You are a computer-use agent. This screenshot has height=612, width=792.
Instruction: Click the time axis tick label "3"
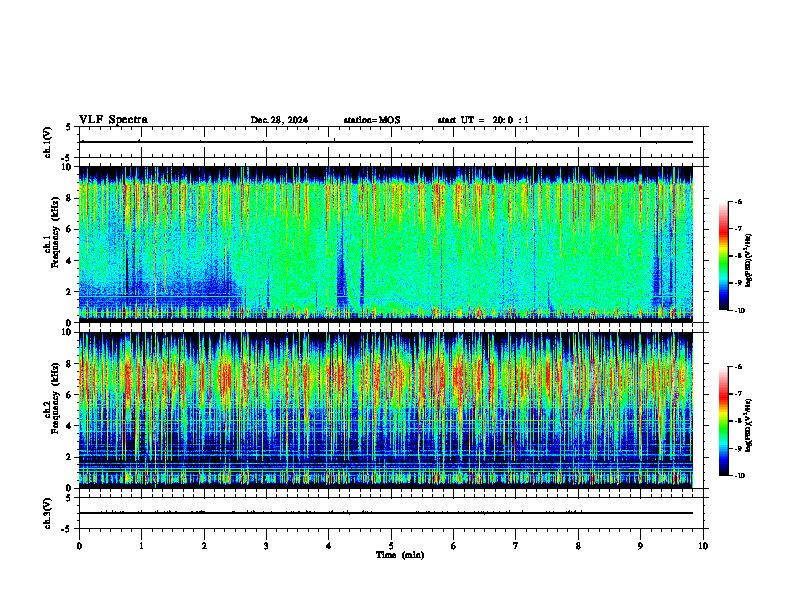tap(266, 546)
